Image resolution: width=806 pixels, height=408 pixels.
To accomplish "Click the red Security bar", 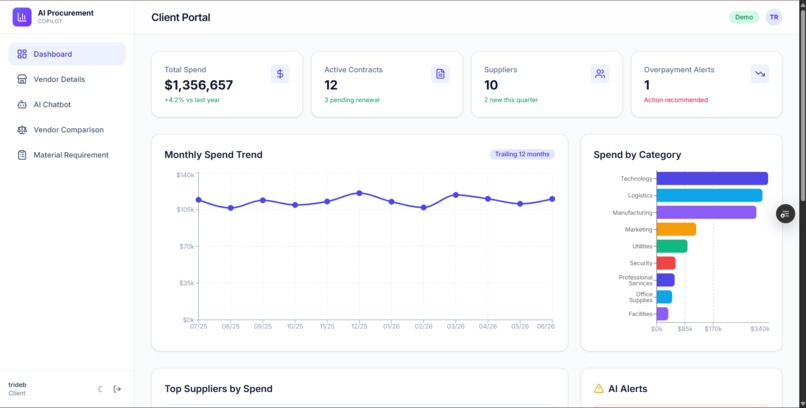I will [666, 263].
